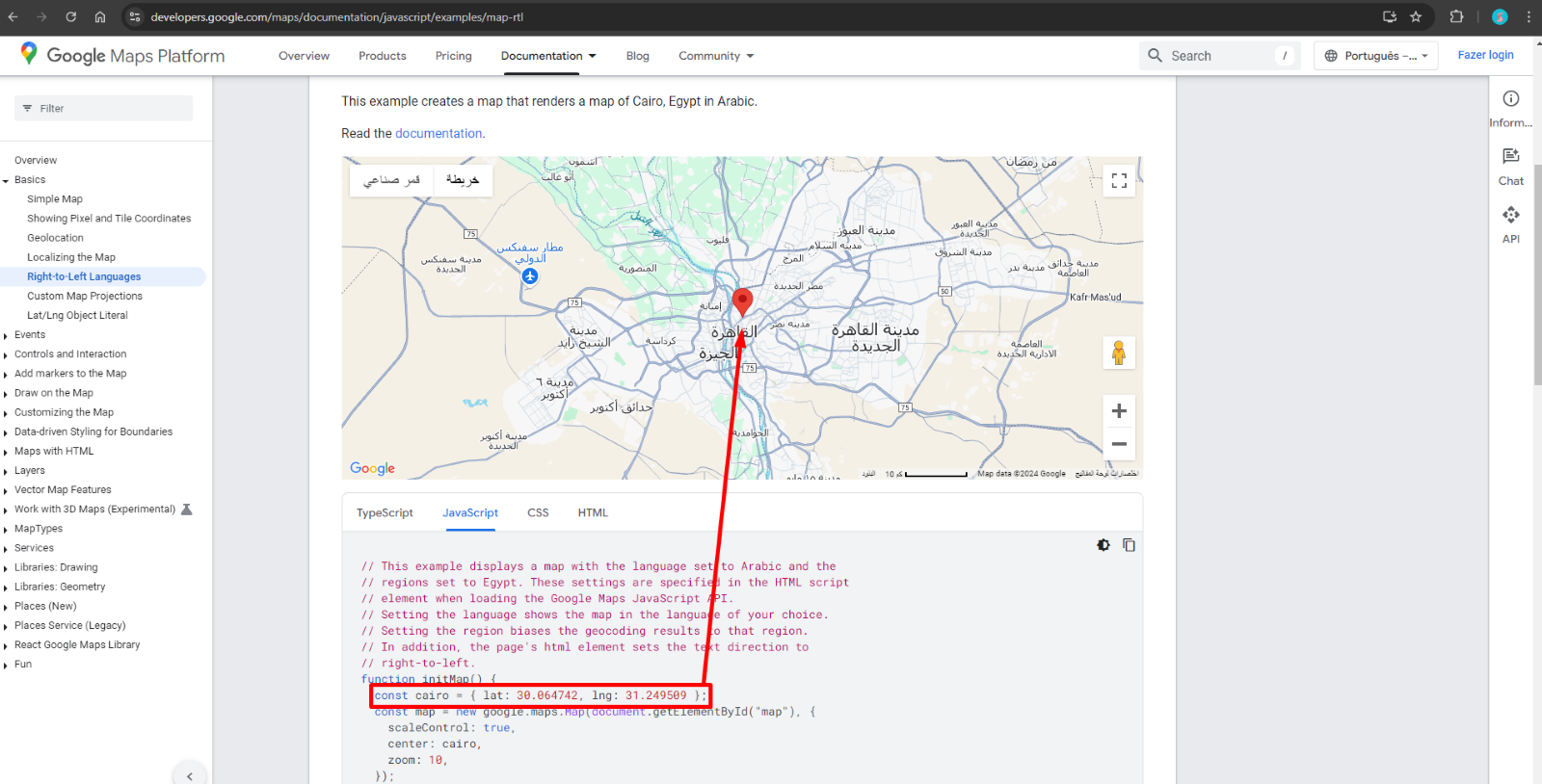Viewport: 1542px width, 784px height.
Task: Click the red Cairo map marker
Action: pos(742,301)
